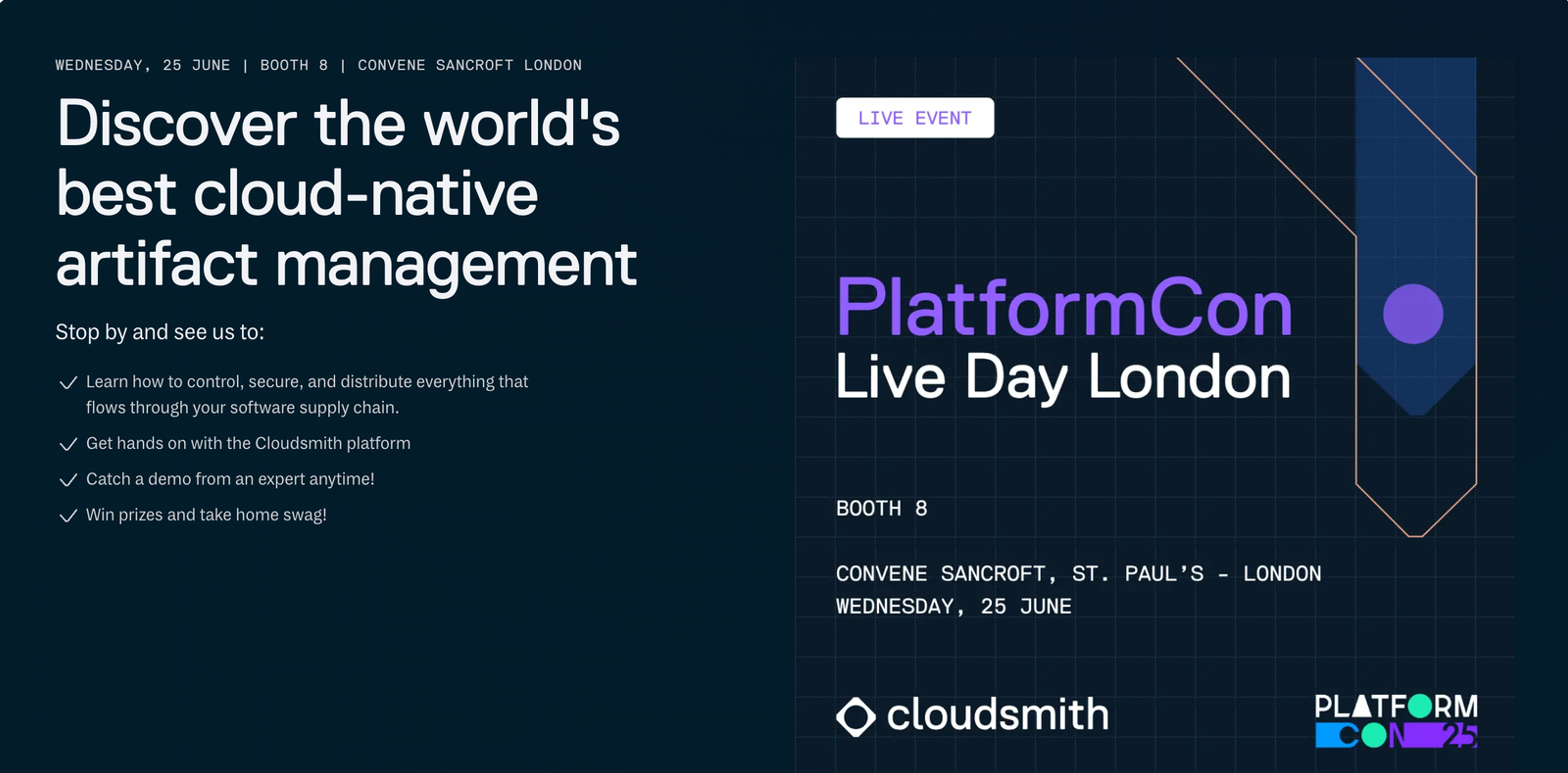Click the 'Discover the world's' headline text
The image size is (1568, 773).
(x=338, y=124)
